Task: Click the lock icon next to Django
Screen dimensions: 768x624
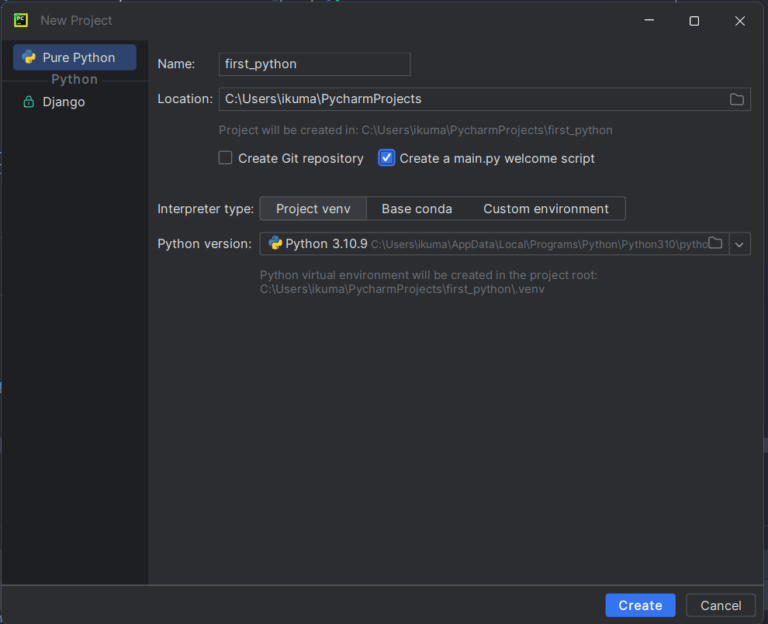Action: coord(29,102)
